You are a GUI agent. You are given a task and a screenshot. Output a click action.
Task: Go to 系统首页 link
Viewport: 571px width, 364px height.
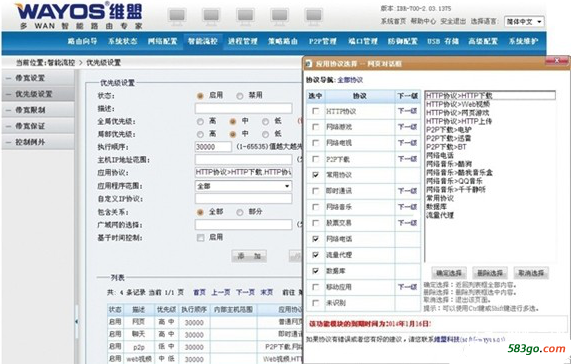(x=393, y=21)
